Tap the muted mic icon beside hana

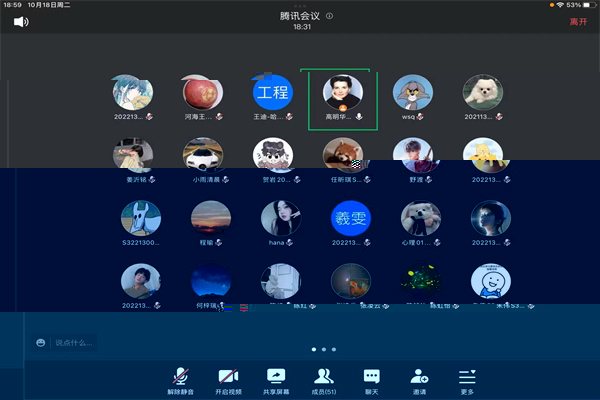pos(290,242)
